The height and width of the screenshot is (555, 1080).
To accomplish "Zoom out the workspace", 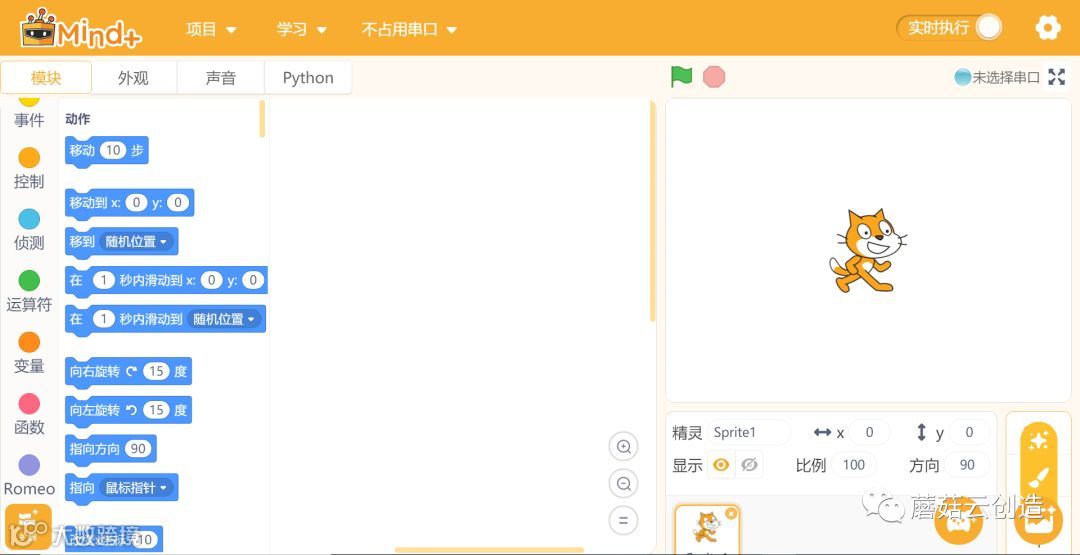I will pyautogui.click(x=624, y=483).
